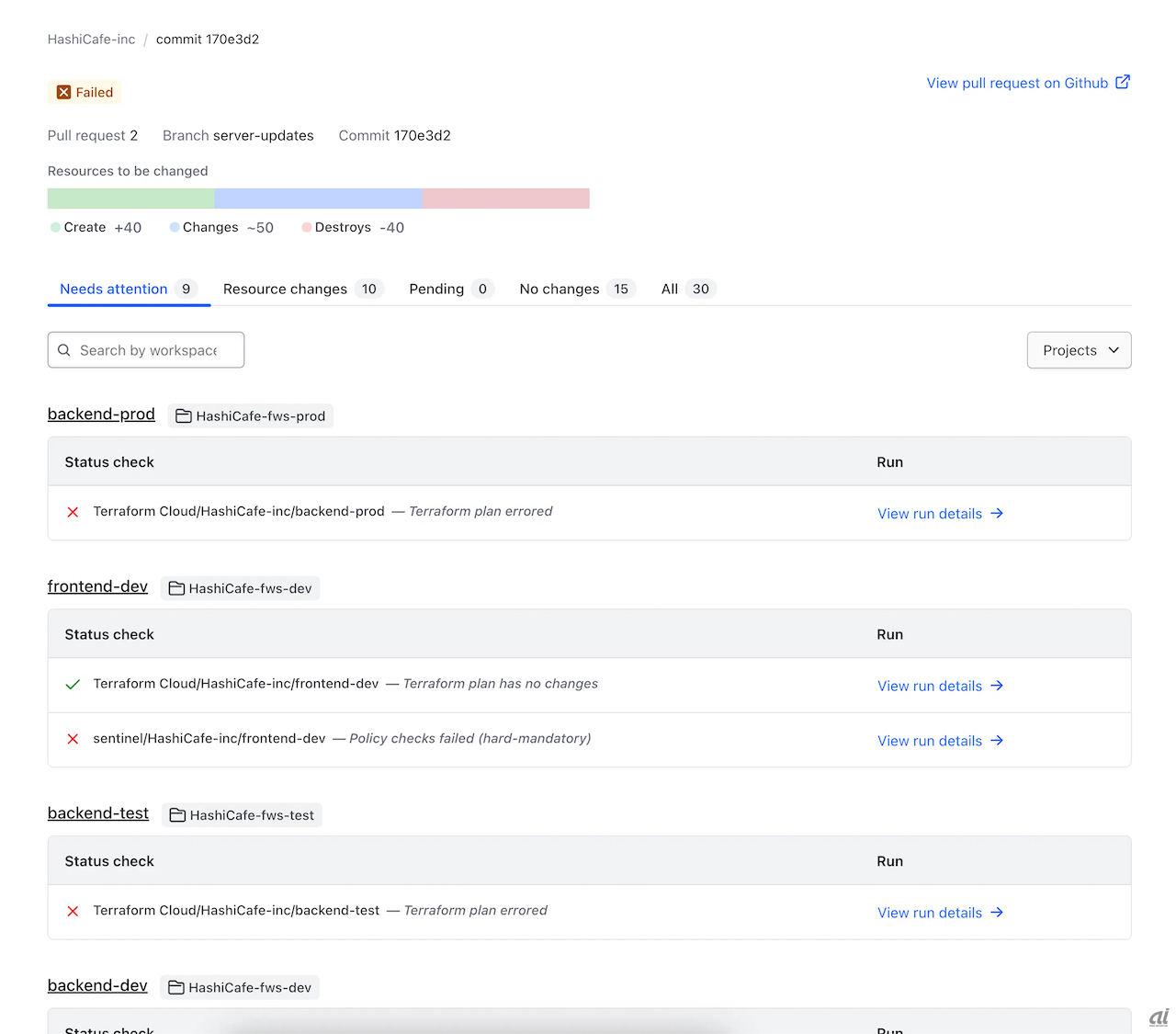
Task: Open the backend-prod workspace link
Action: (101, 414)
